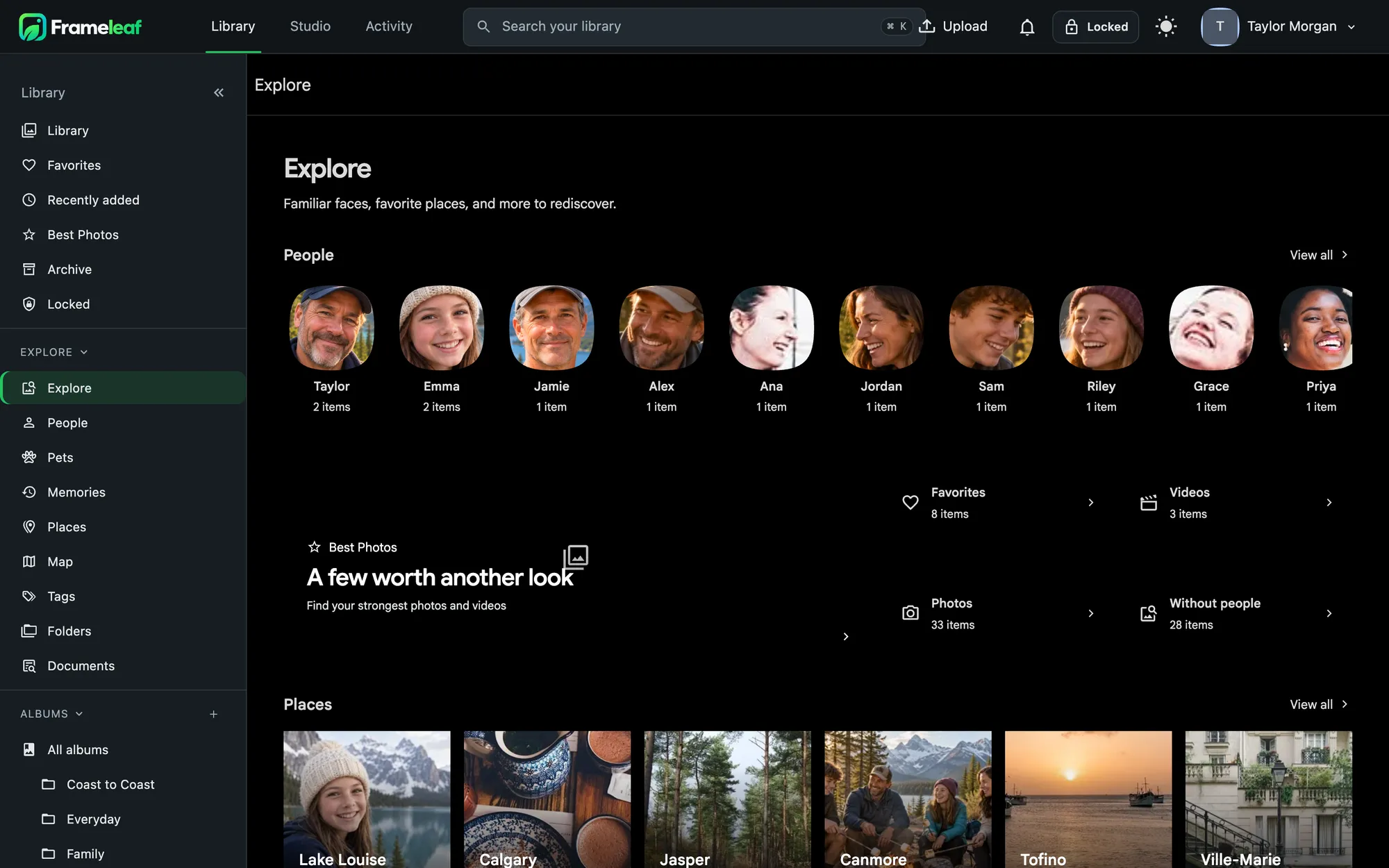
Task: Open Documents icon in sidebar
Action: (x=29, y=665)
